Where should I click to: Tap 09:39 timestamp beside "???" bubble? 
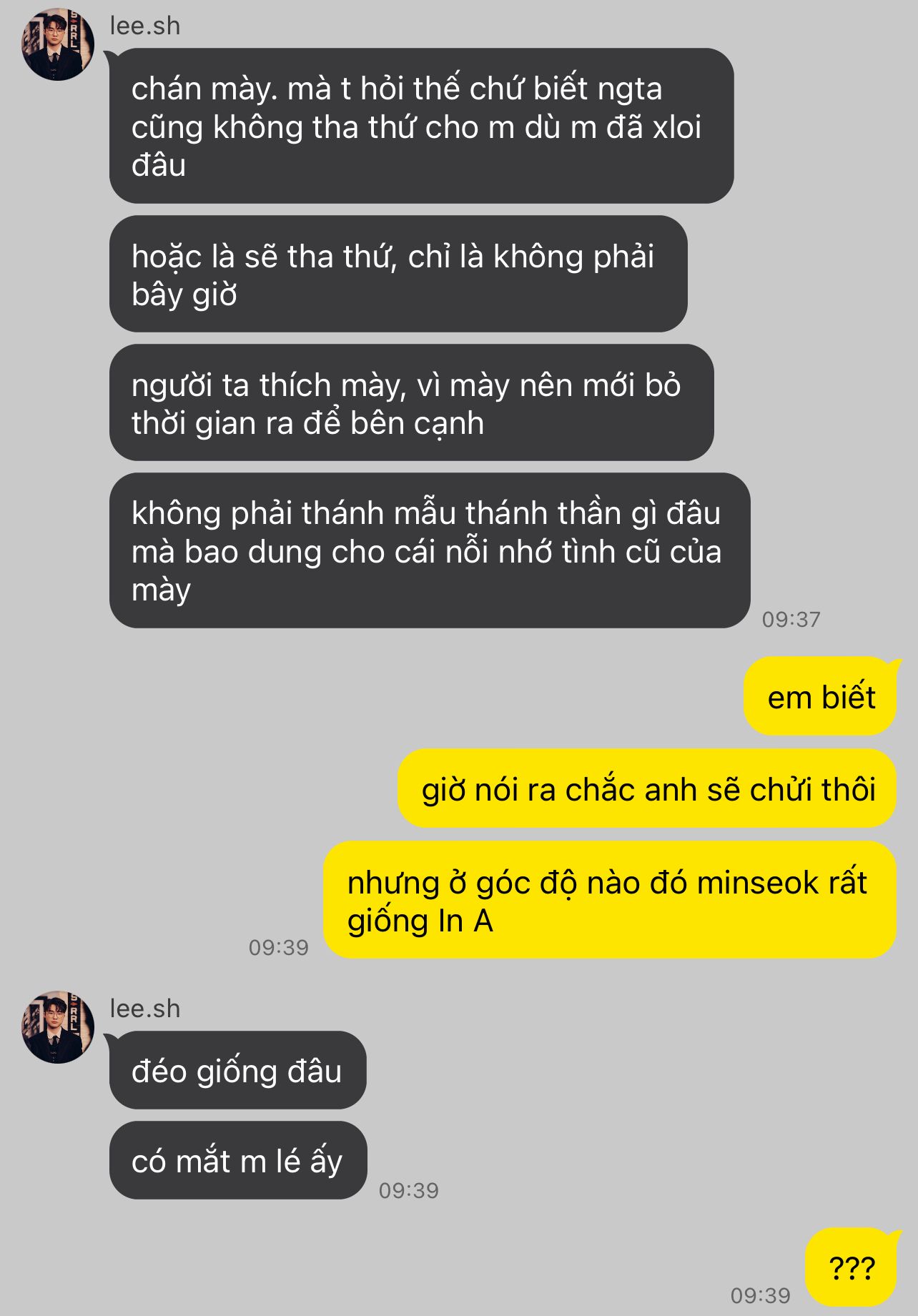click(x=761, y=1295)
